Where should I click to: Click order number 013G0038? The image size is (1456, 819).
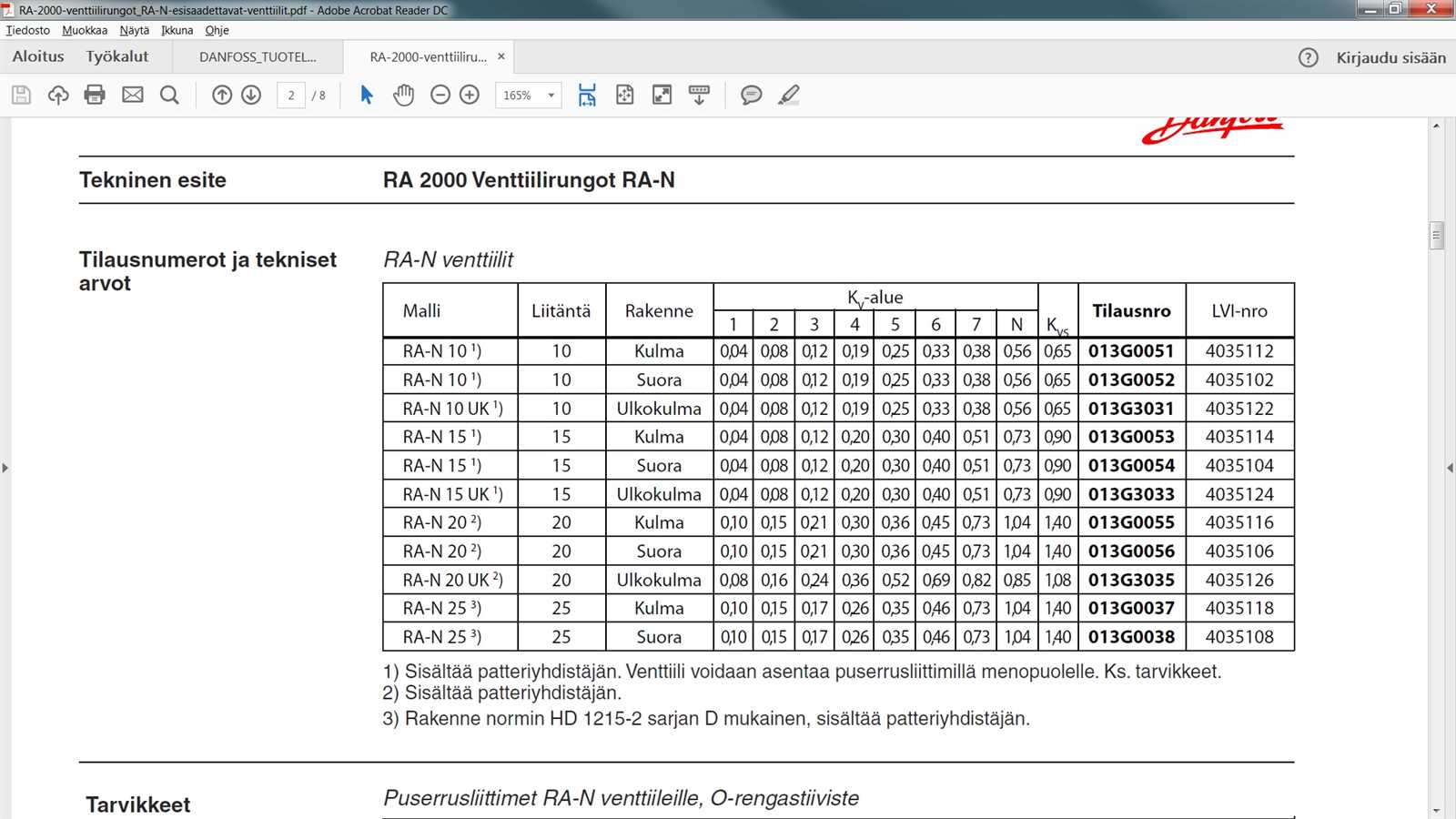coord(1131,637)
